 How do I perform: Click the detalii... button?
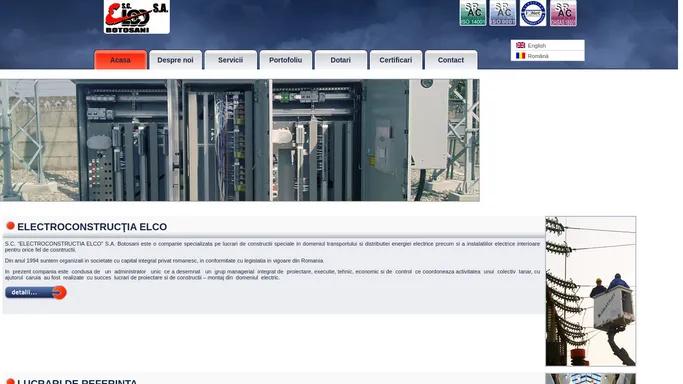36,293
